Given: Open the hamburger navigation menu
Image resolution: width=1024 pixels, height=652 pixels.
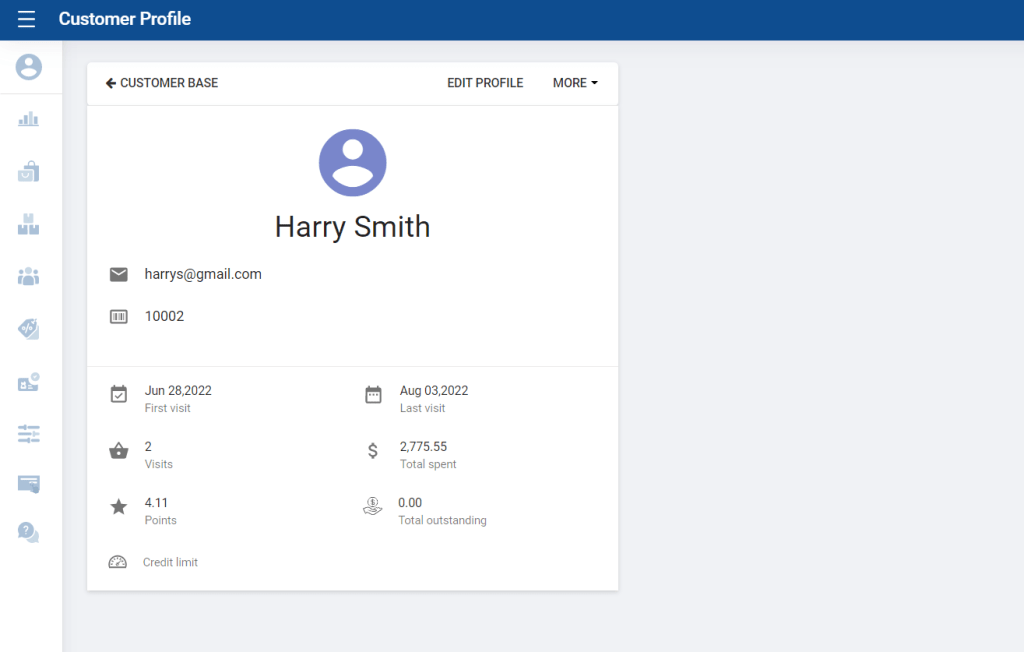Looking at the screenshot, I should click(26, 19).
